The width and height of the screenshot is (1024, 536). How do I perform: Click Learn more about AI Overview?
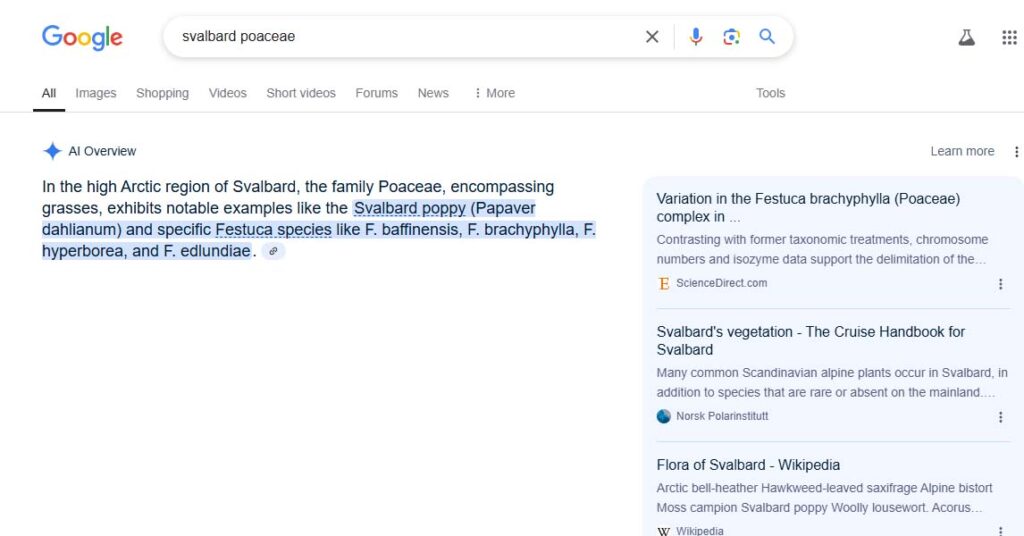[962, 152]
